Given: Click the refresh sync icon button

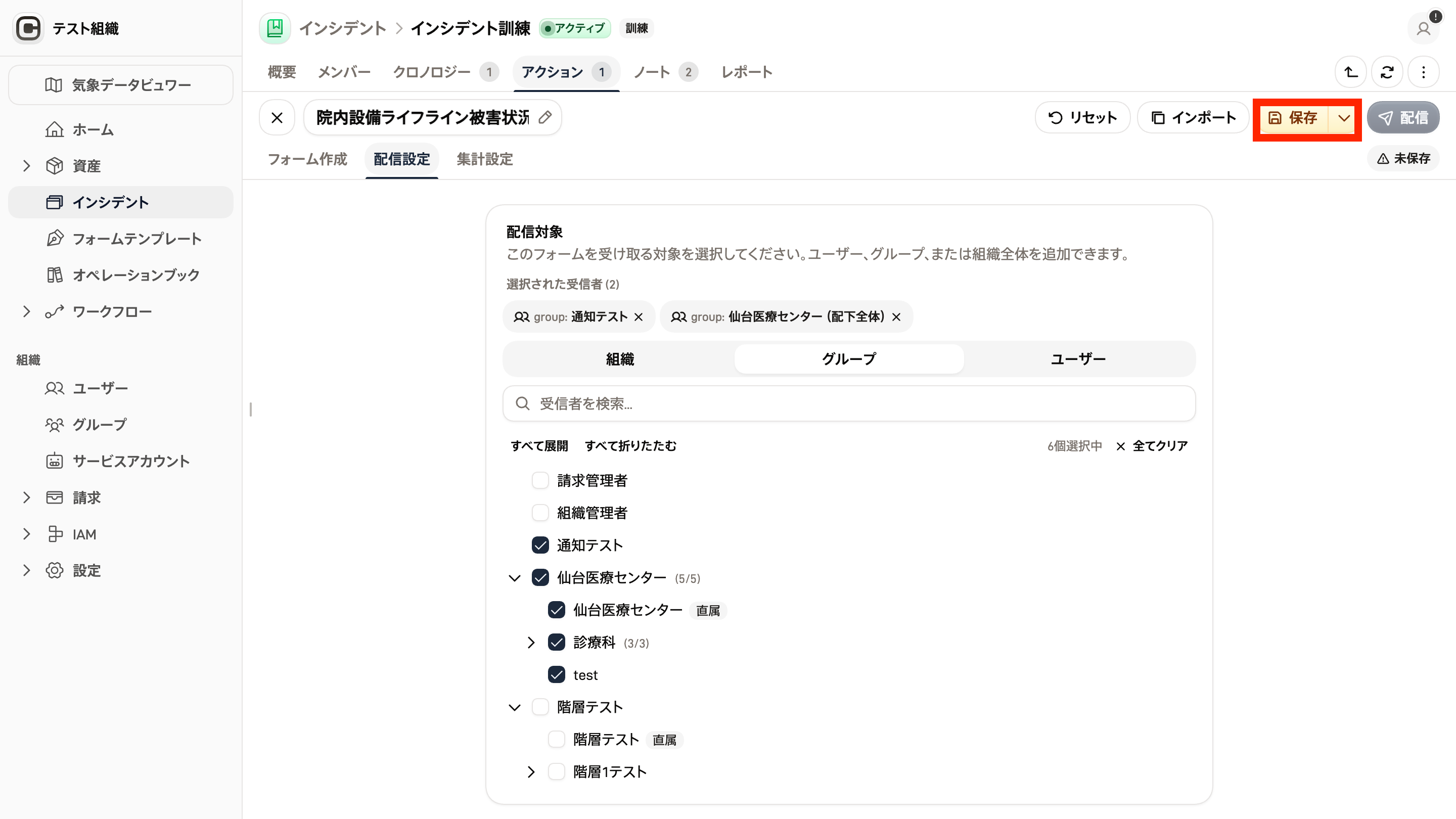Looking at the screenshot, I should [x=1387, y=72].
